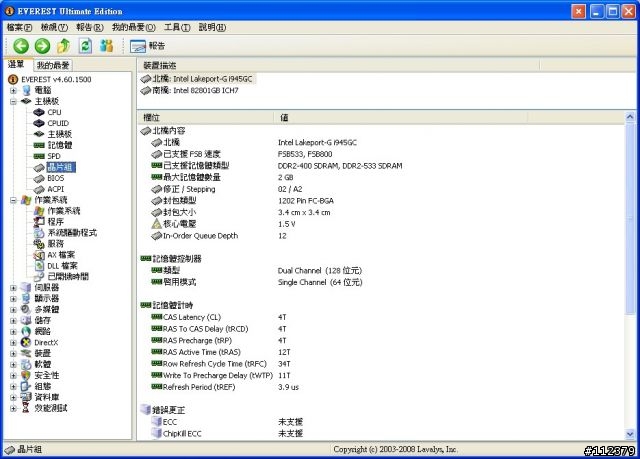Image resolution: width=640 pixels, height=459 pixels.
Task: Select the 安全性 shield icon
Action: pyautogui.click(x=26, y=375)
